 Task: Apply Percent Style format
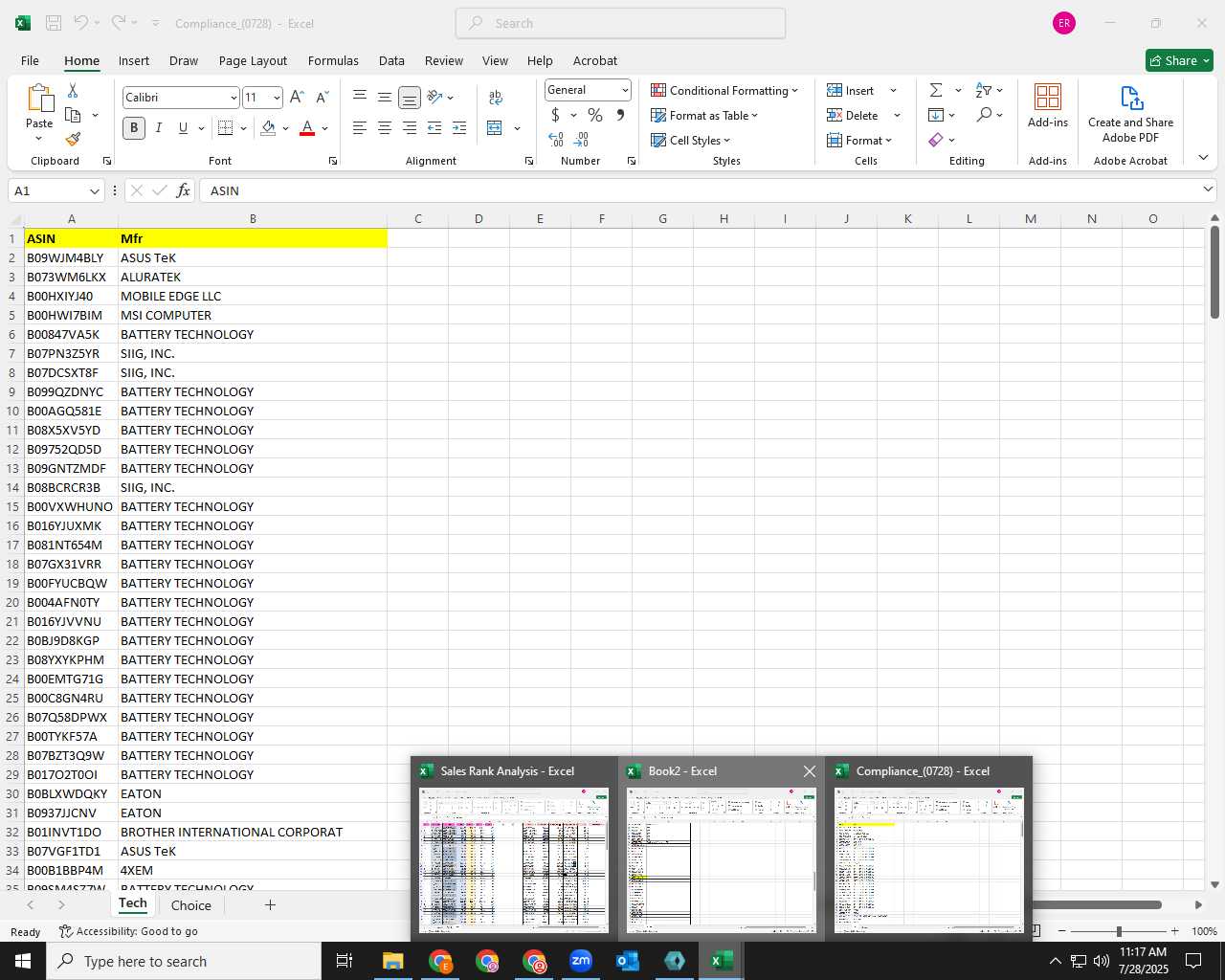(595, 115)
